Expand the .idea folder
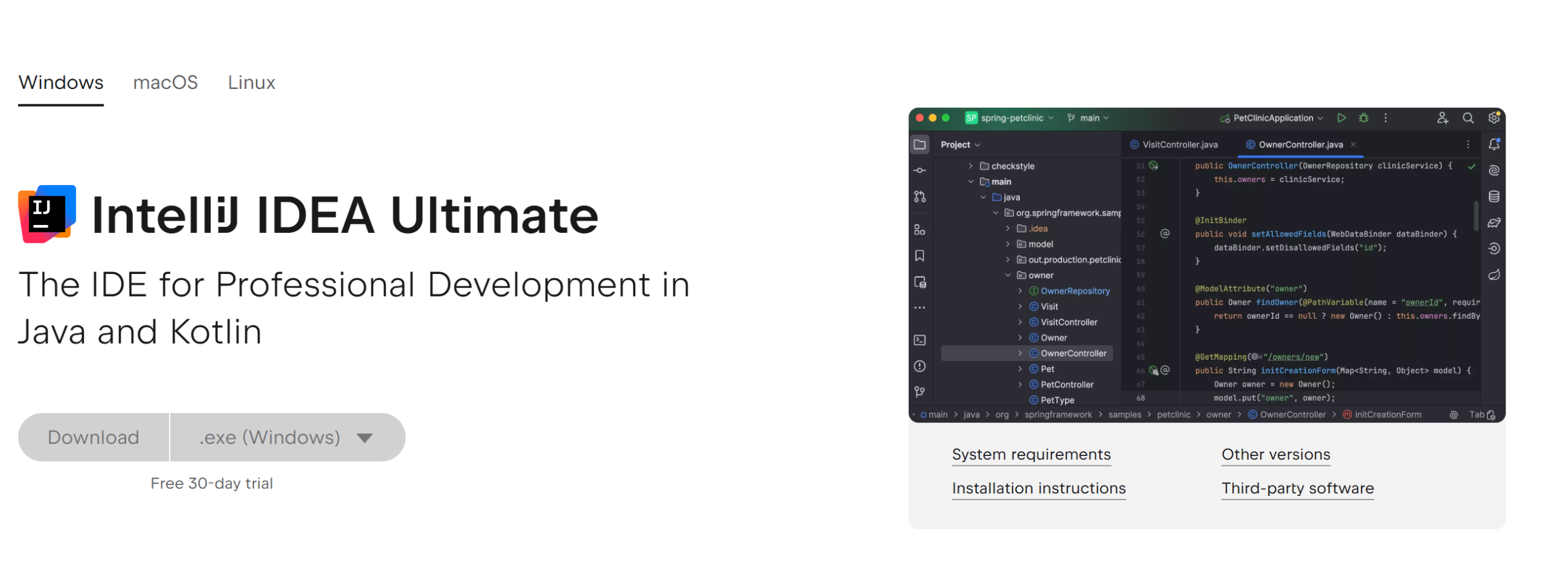The height and width of the screenshot is (586, 1568). tap(1008, 229)
